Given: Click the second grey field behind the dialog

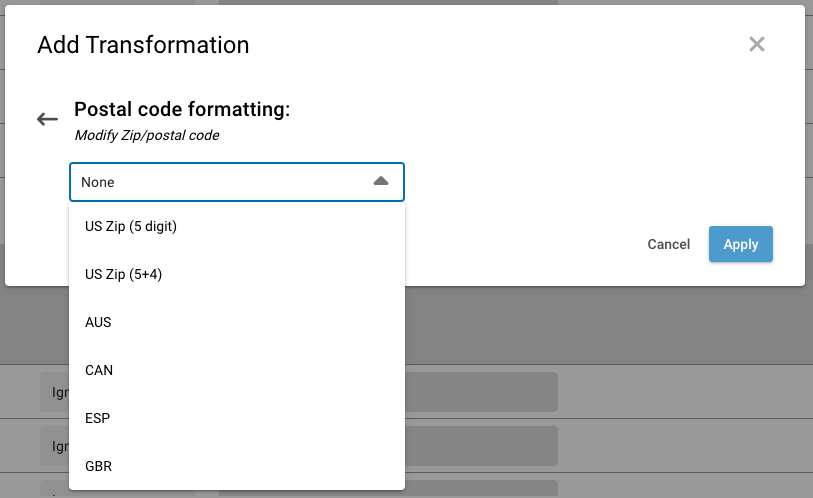Looking at the screenshot, I should [x=480, y=445].
